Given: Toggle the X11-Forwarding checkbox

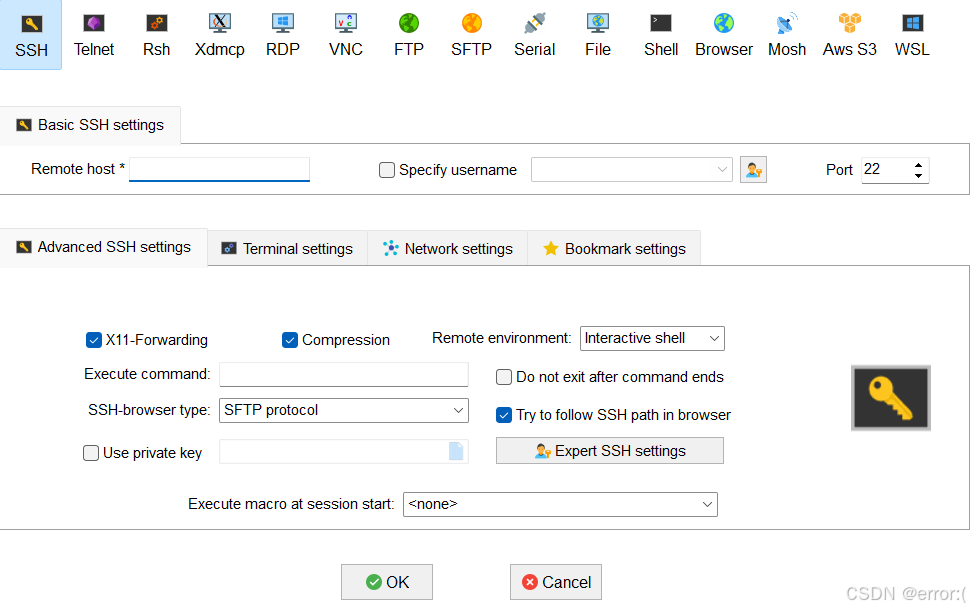Looking at the screenshot, I should click(x=93, y=340).
